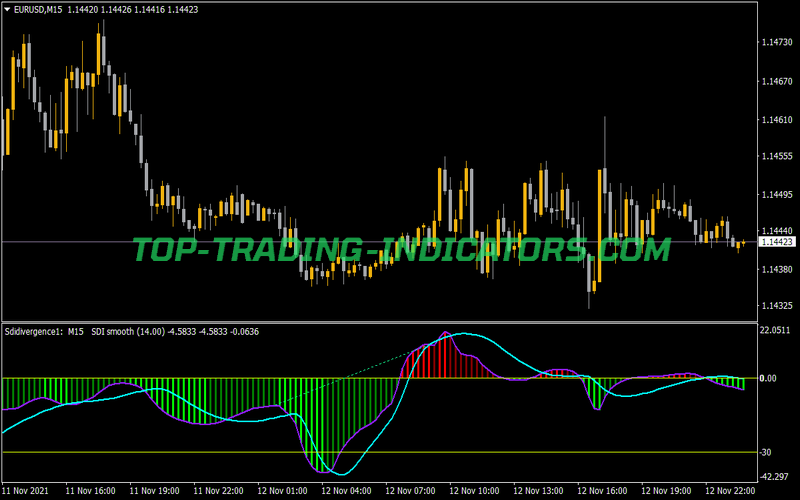The image size is (800, 500).
Task: Click the 12 Nov 13:00 time label
Action: (538, 491)
